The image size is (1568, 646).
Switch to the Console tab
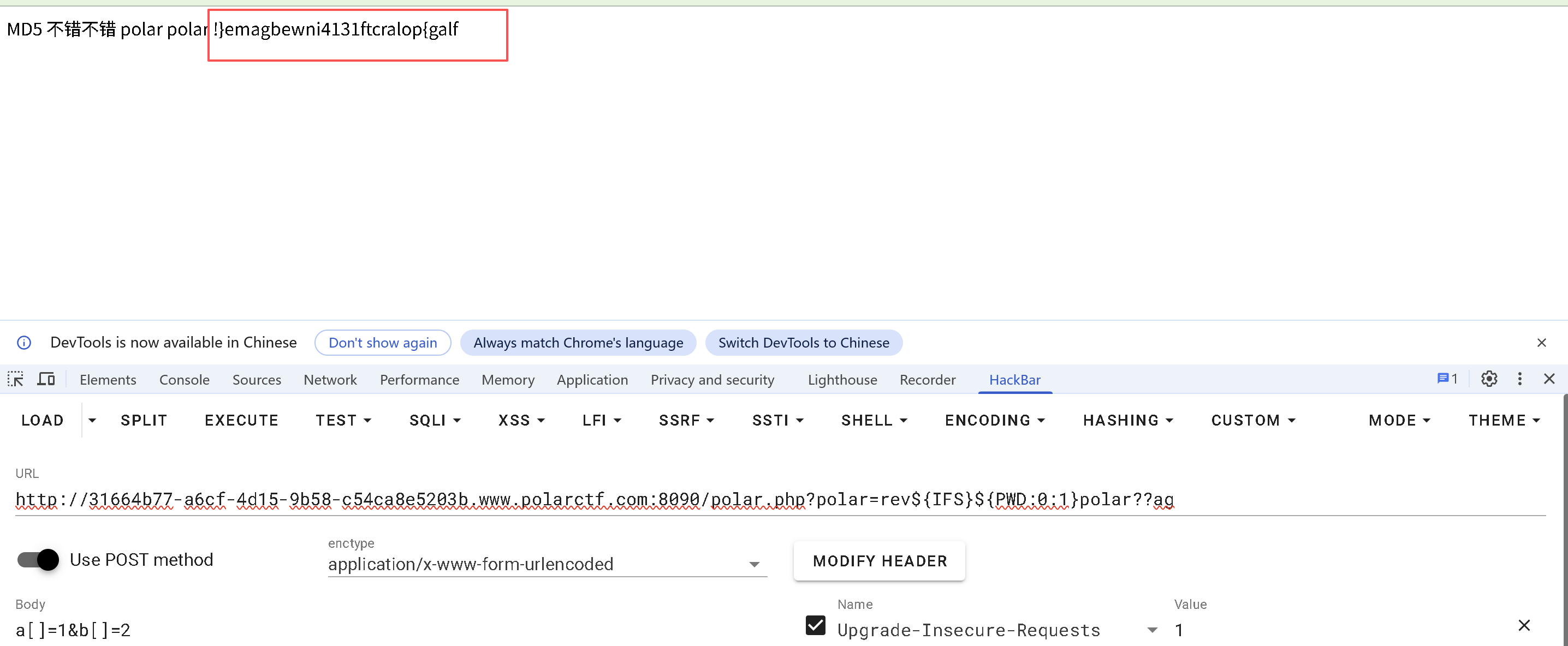click(x=184, y=380)
